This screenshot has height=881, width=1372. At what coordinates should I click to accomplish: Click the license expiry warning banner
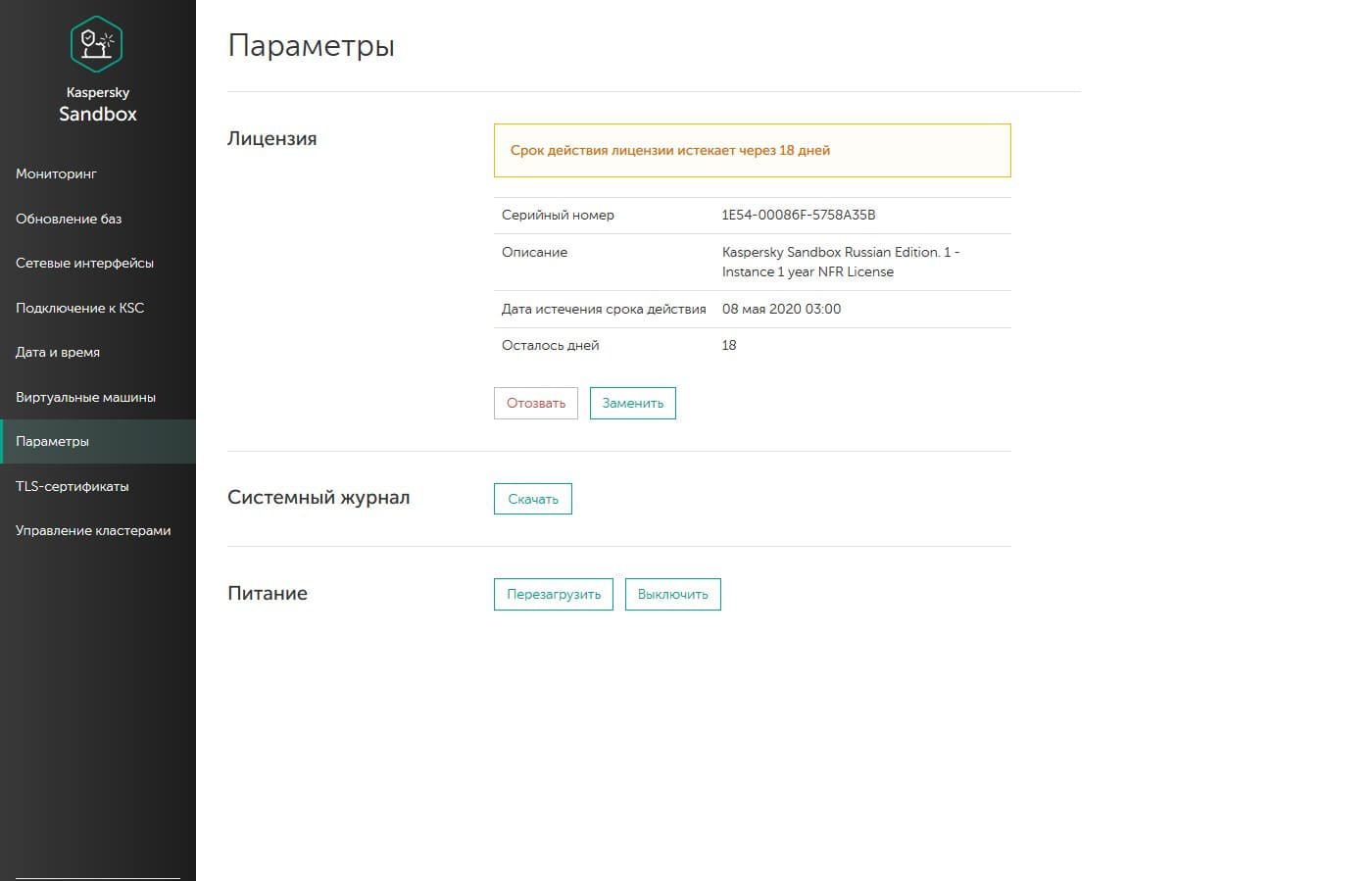click(753, 150)
